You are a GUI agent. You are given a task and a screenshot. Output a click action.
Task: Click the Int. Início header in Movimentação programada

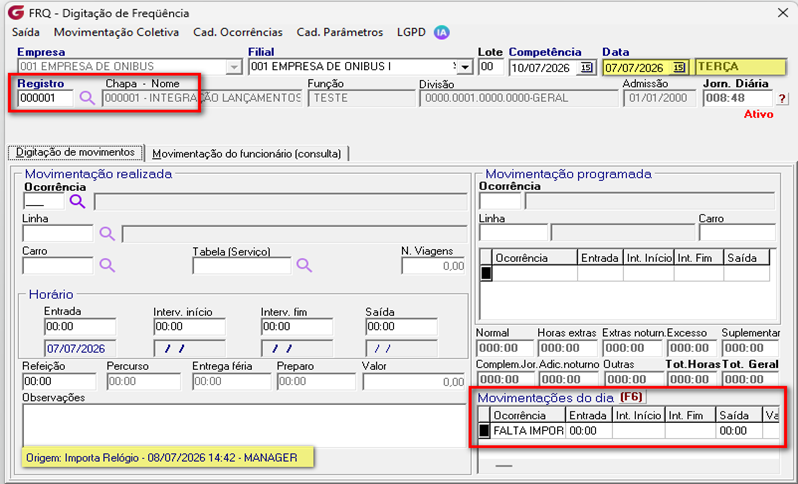[x=649, y=258]
